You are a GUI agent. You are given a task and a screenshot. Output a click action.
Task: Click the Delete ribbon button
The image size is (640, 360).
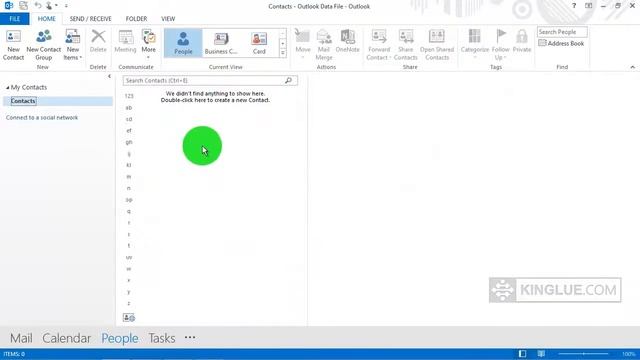[x=98, y=41]
